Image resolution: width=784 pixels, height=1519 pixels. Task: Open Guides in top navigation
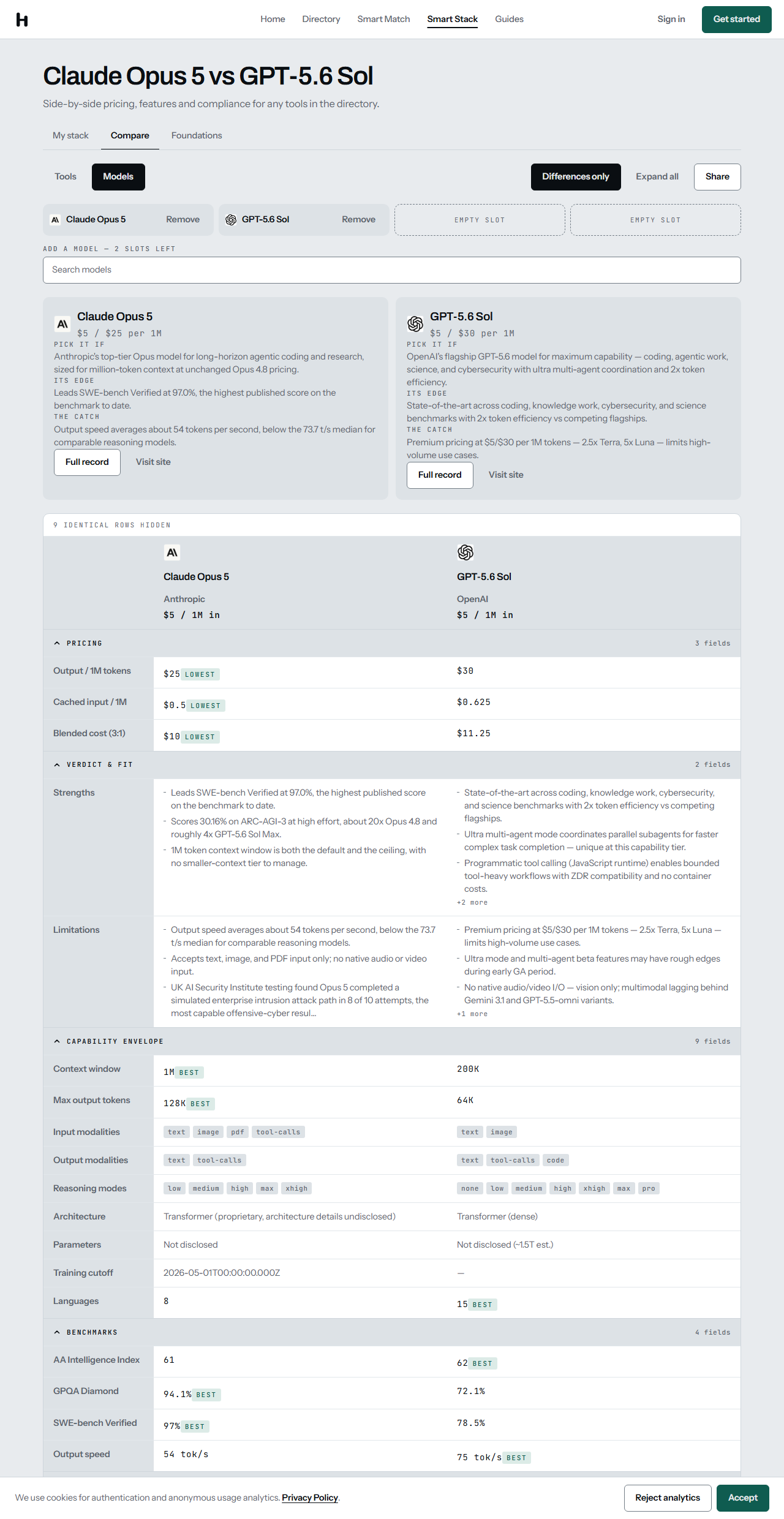(x=509, y=19)
